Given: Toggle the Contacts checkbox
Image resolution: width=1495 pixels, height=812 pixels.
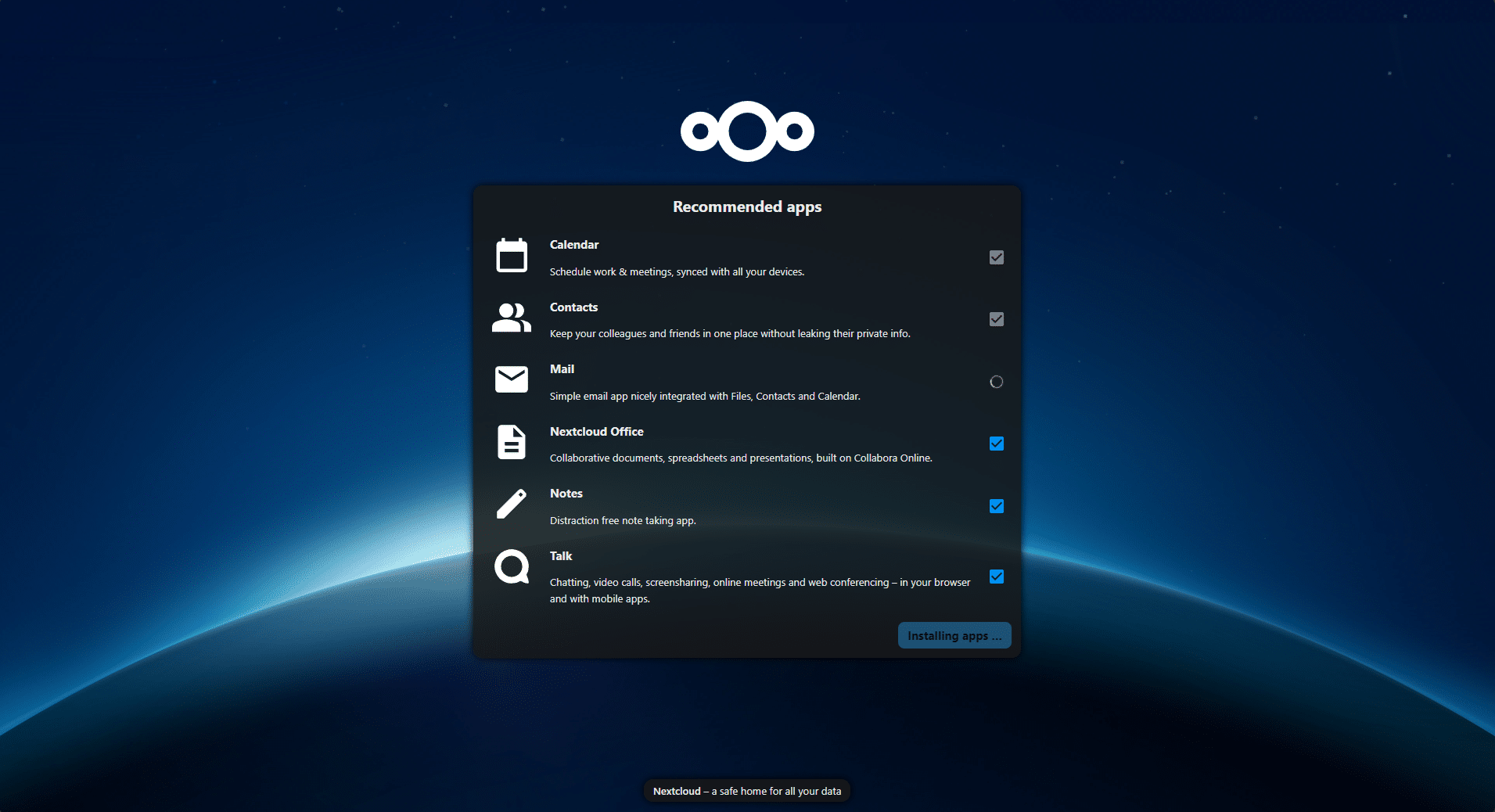Looking at the screenshot, I should [x=996, y=319].
